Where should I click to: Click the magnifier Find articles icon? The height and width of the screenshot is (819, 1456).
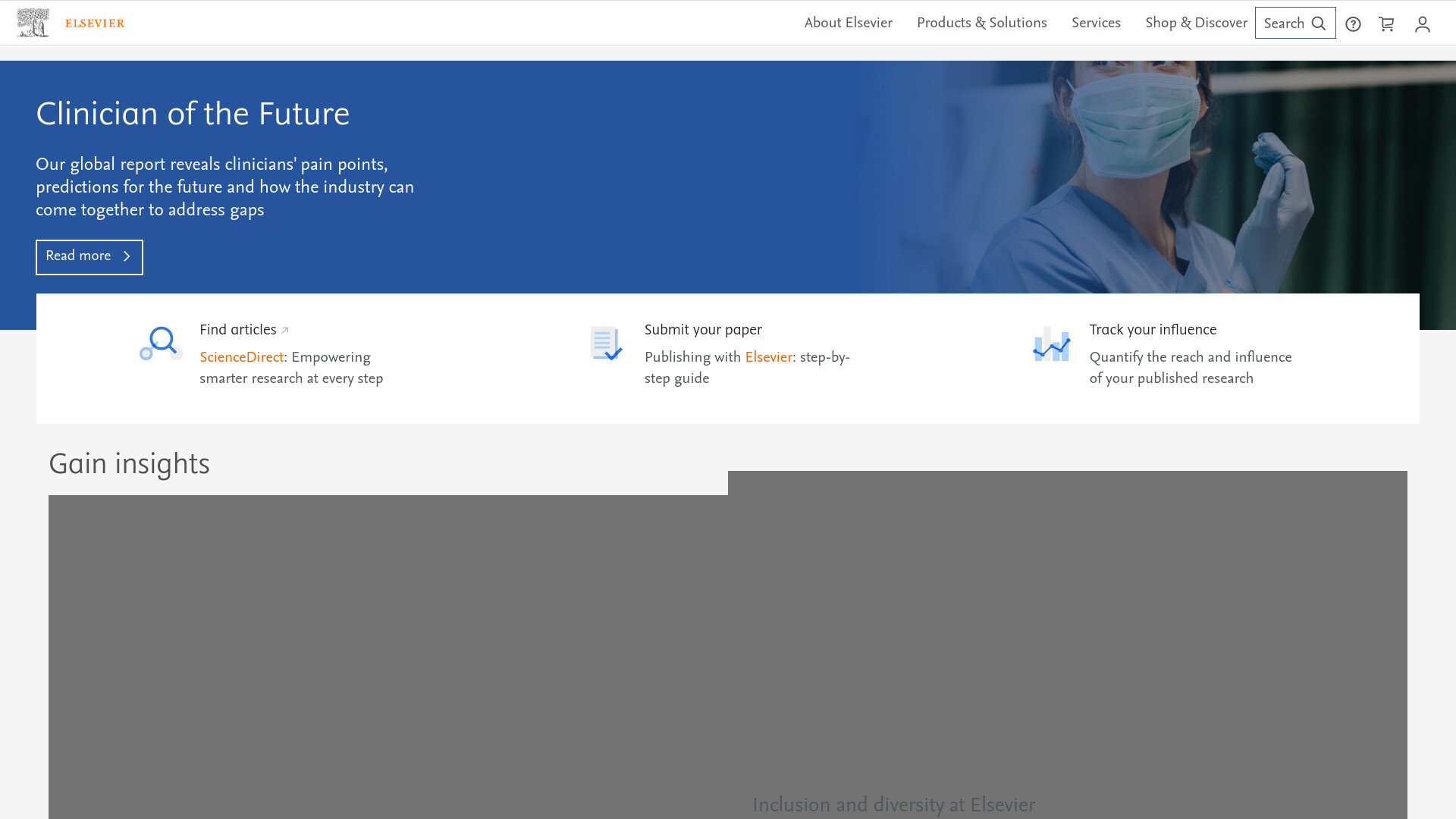[161, 344]
